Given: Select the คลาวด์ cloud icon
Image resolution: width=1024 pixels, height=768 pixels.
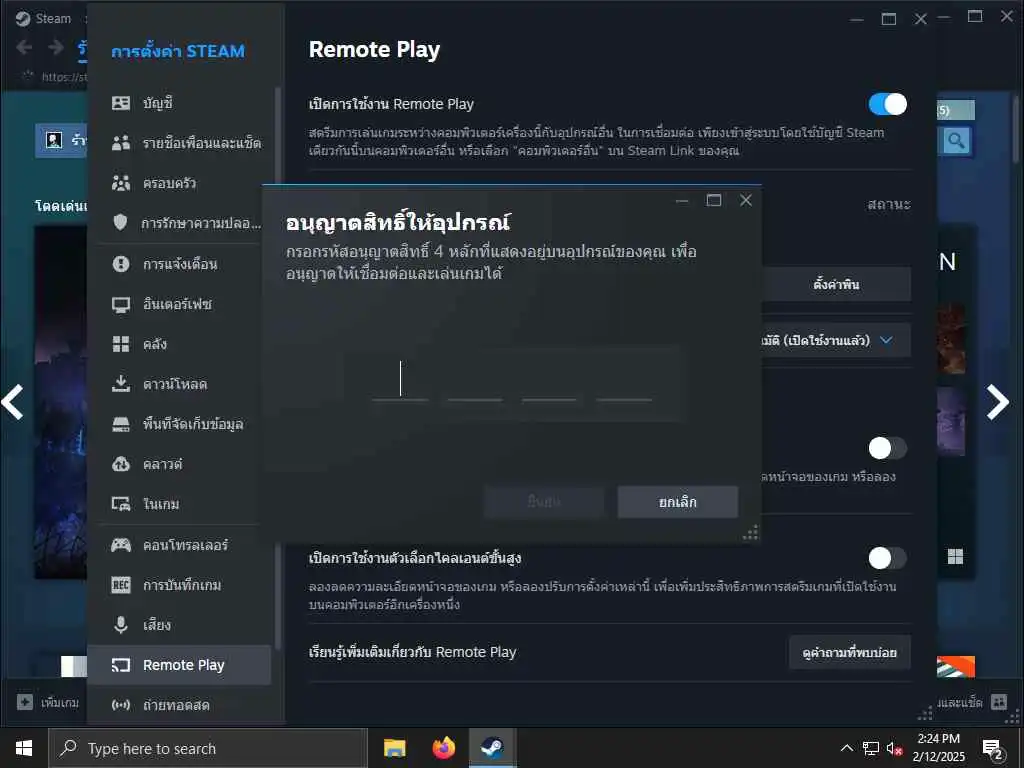Looking at the screenshot, I should coord(121,464).
